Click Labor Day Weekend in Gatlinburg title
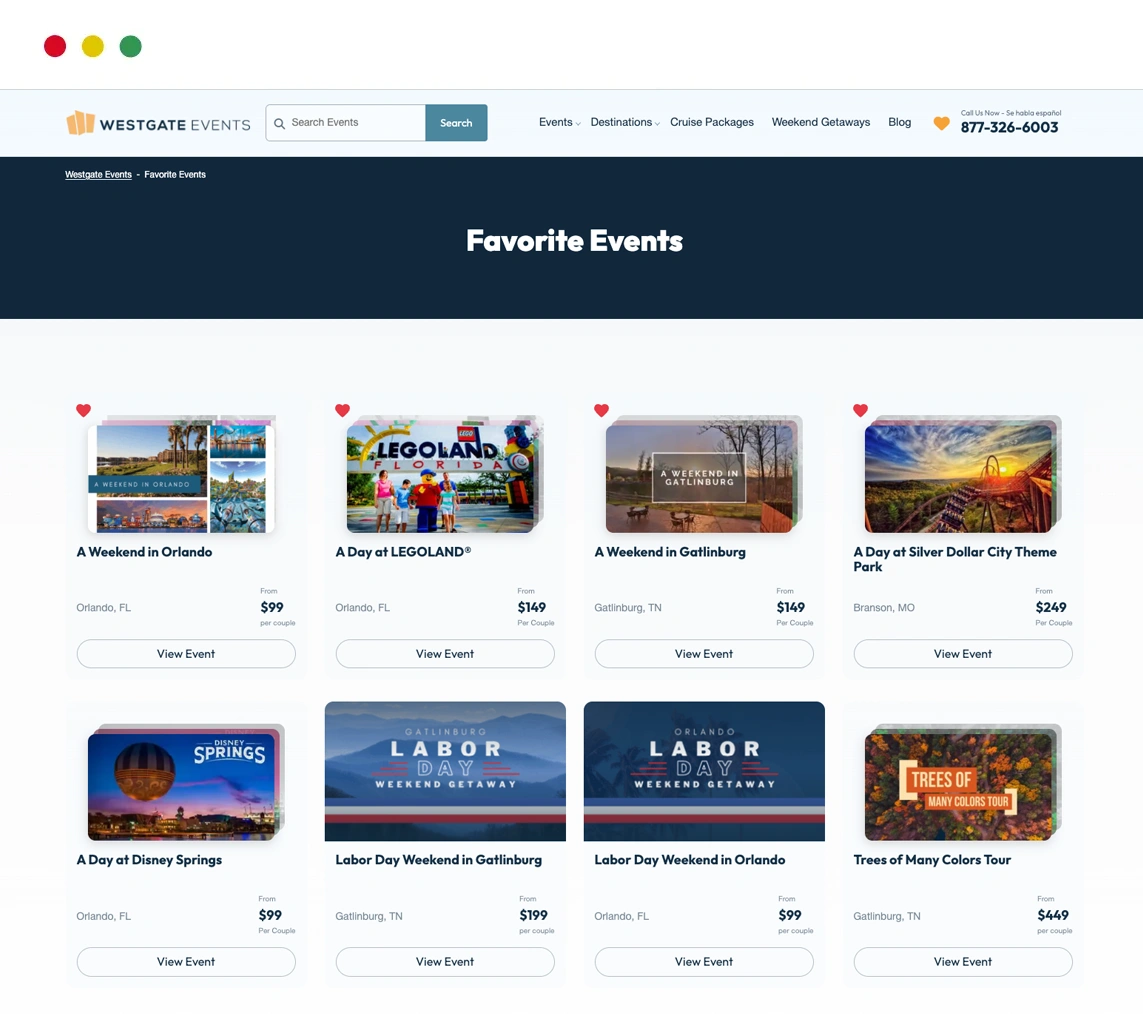 tap(439, 860)
